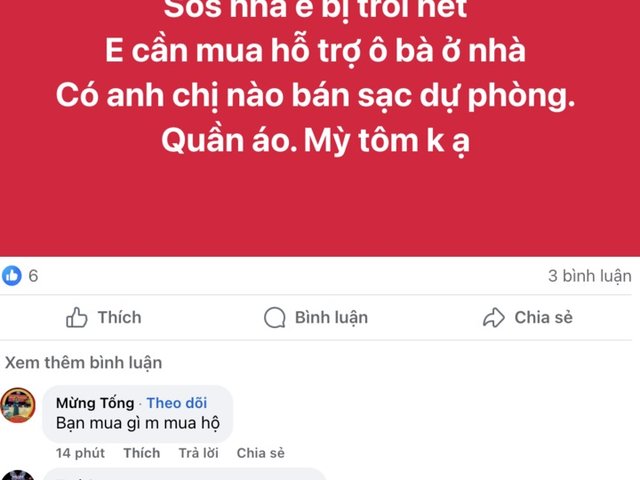Like Mừng Tống's comment with Thích
Image resolution: width=640 pixels, height=480 pixels.
tap(142, 453)
